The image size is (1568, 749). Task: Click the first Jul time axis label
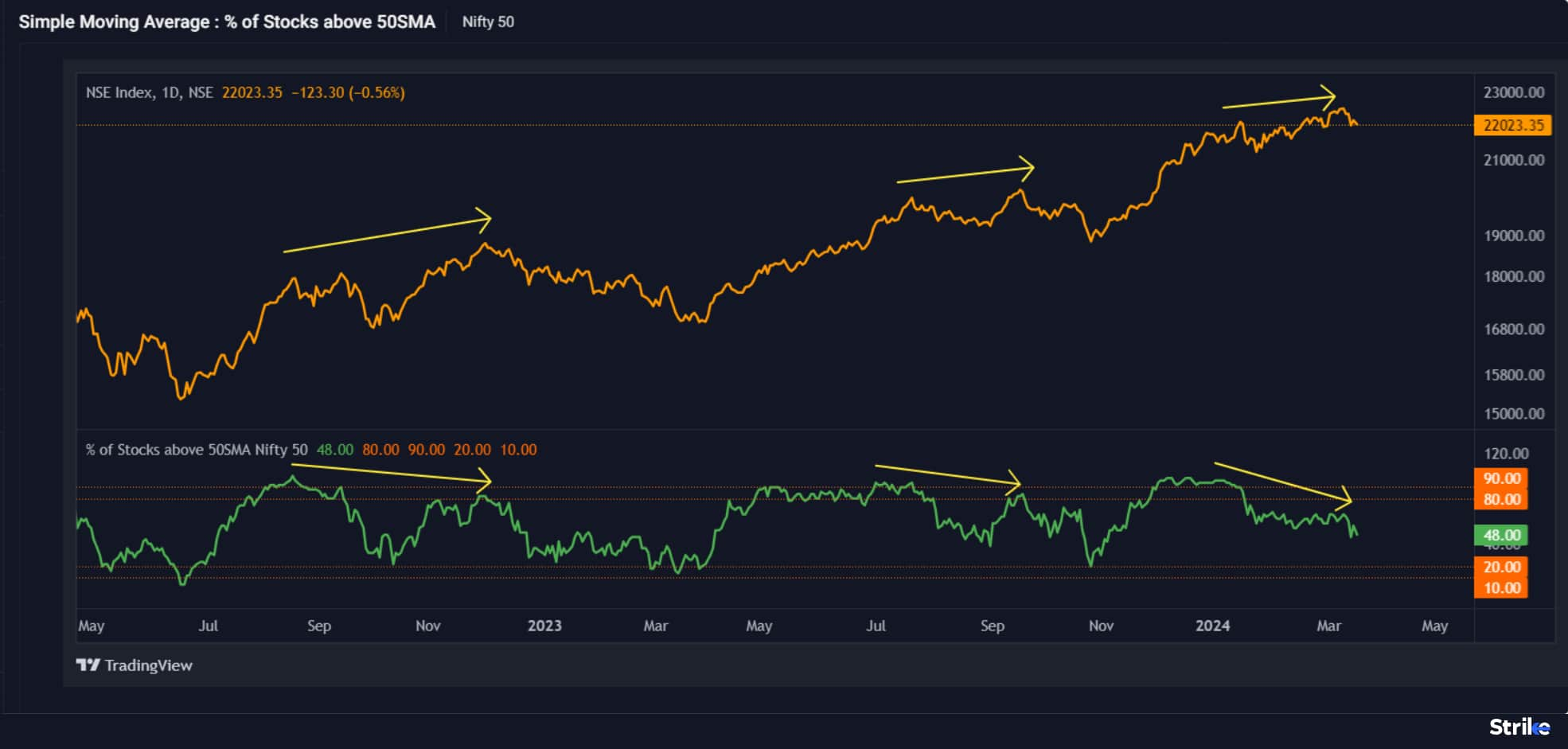(x=208, y=626)
